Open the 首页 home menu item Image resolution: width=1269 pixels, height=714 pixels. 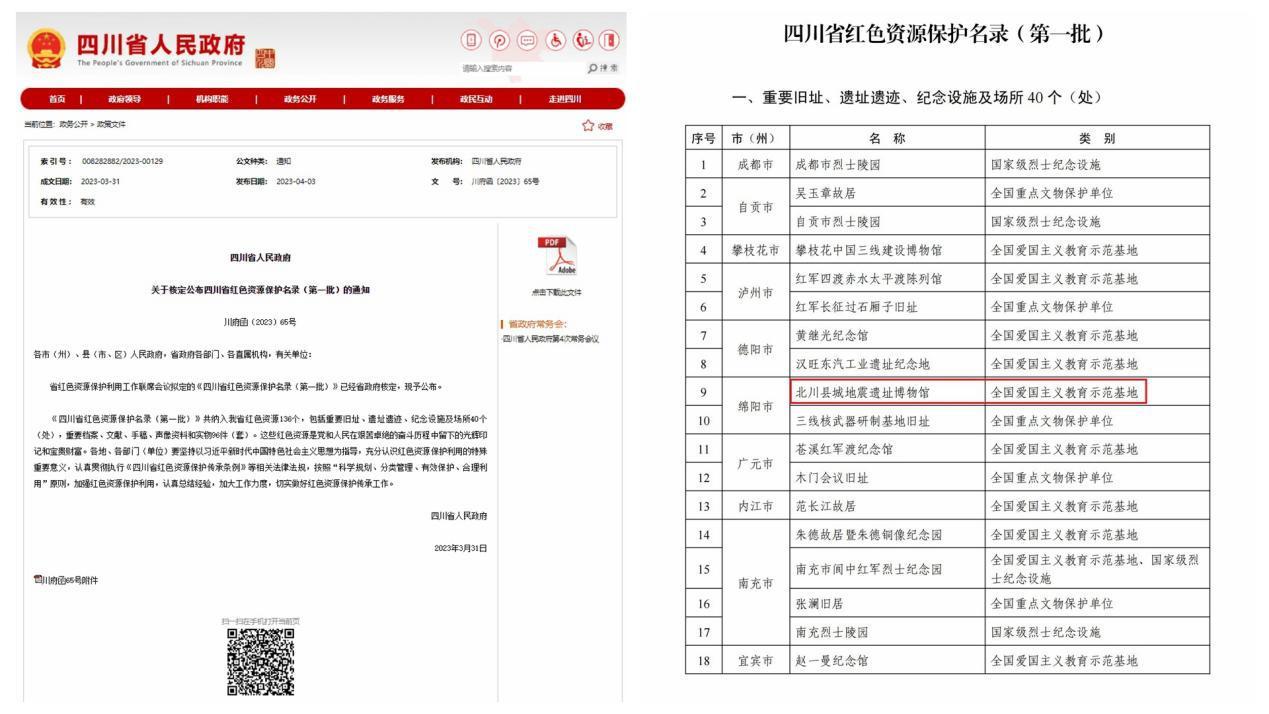point(58,98)
